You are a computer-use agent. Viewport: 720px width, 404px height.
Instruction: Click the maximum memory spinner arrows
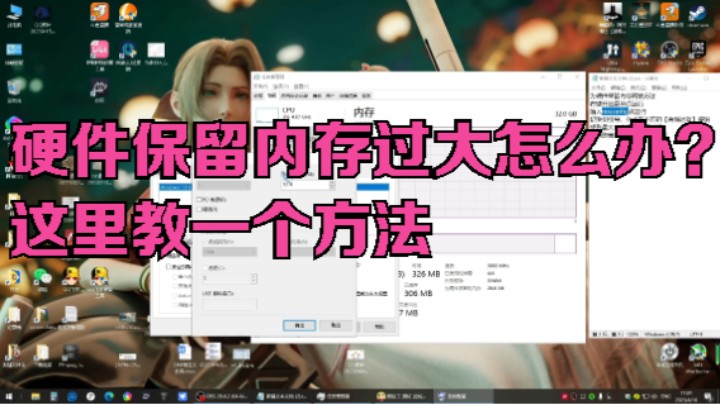click(x=332, y=184)
